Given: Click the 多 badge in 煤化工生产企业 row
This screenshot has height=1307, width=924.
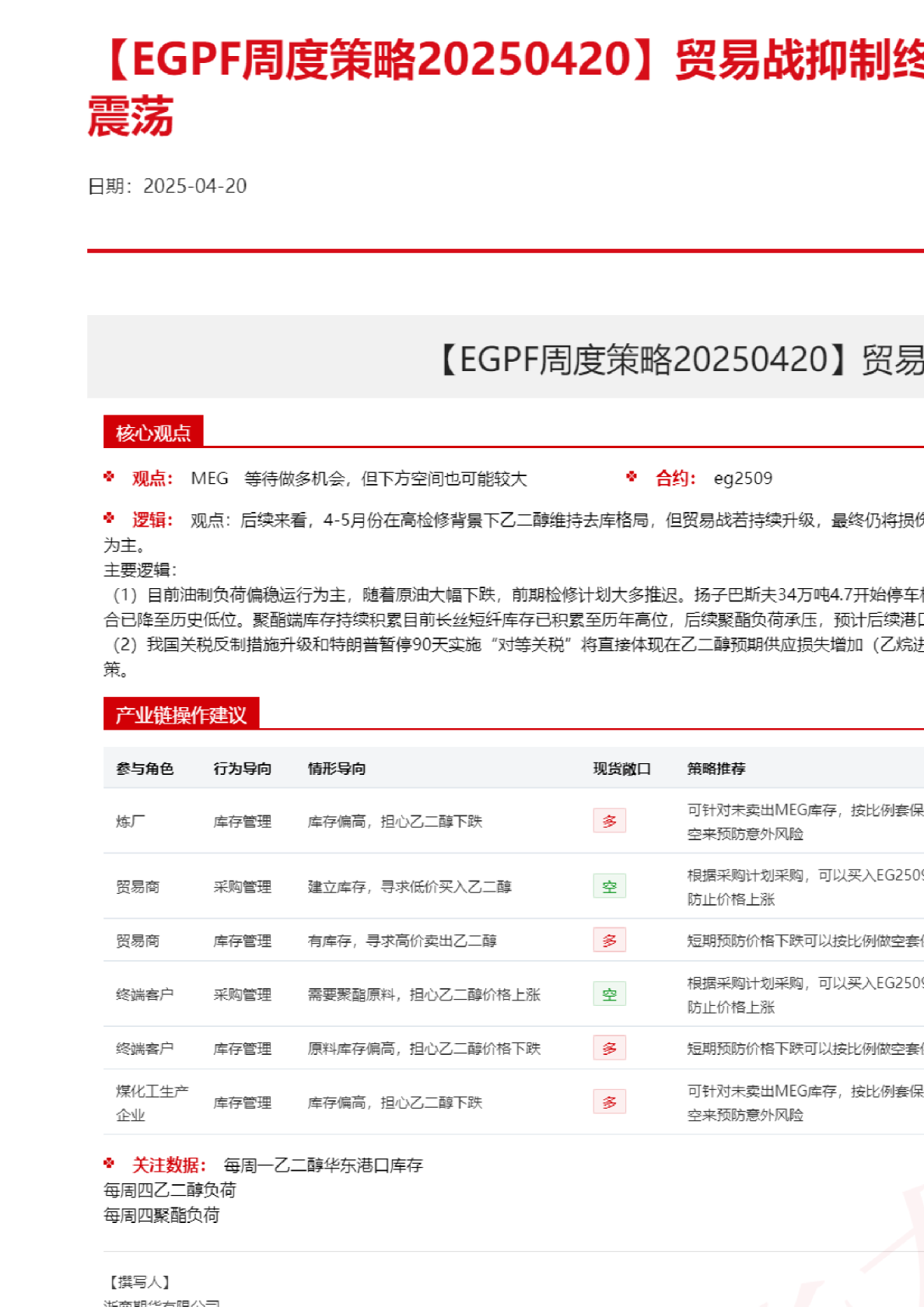Looking at the screenshot, I should coord(609,1102).
